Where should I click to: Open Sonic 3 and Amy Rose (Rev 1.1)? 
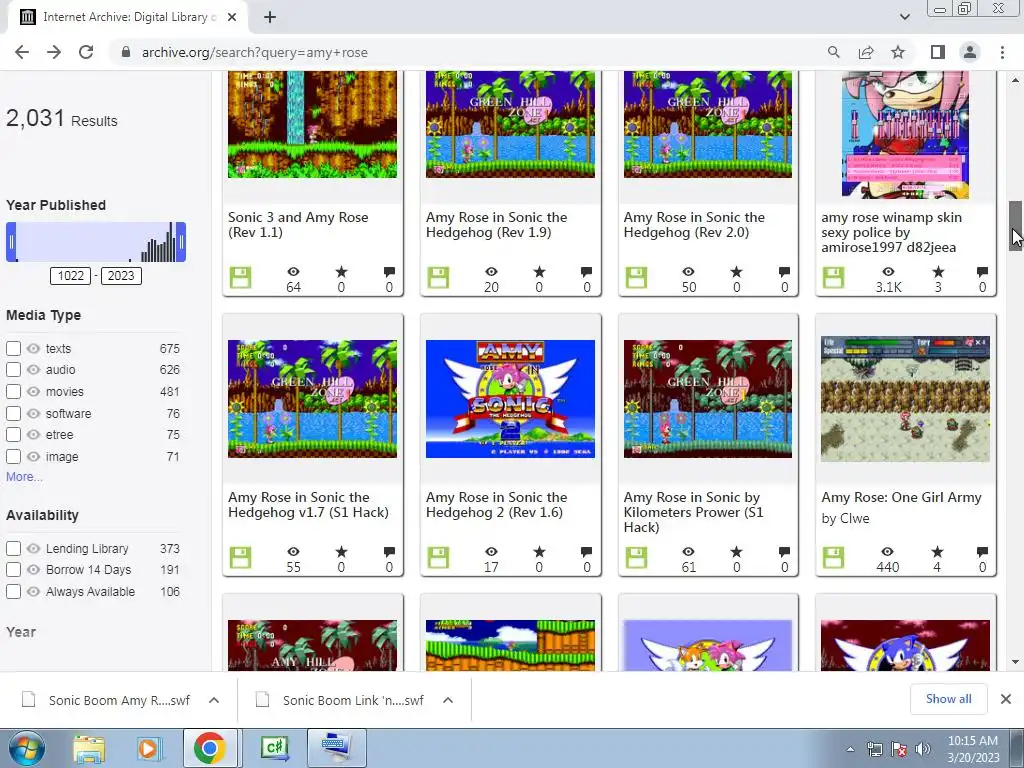[x=298, y=225]
